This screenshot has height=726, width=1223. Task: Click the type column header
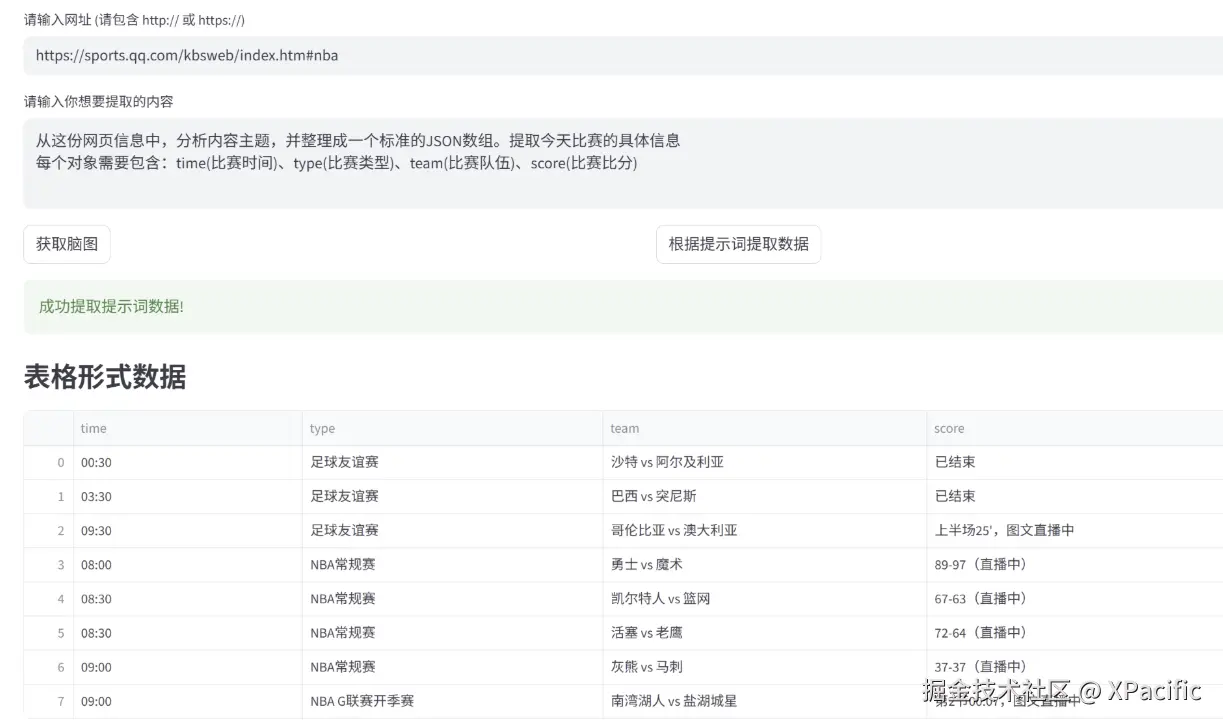point(452,428)
